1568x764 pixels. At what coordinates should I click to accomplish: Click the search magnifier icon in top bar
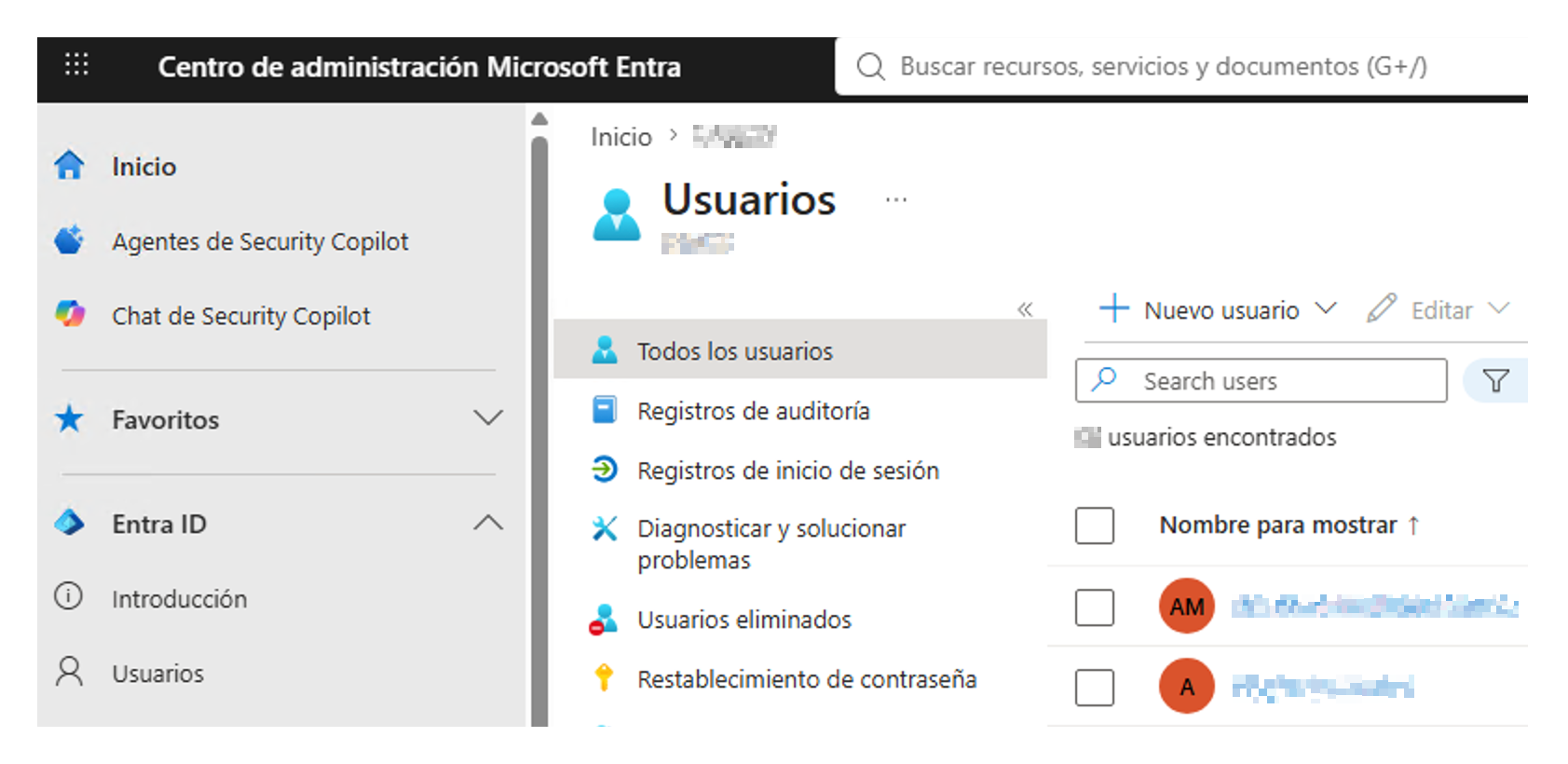click(x=870, y=67)
